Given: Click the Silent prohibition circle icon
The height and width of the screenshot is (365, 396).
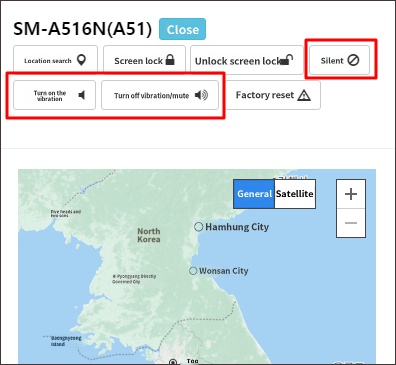Looking at the screenshot, I should pos(353,60).
